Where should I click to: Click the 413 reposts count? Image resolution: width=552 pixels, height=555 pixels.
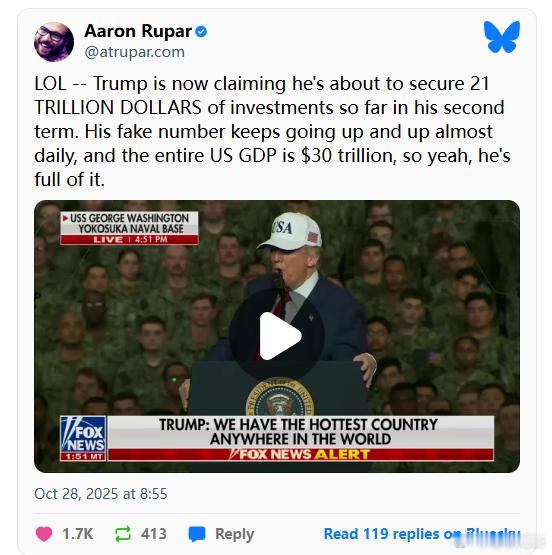tap(154, 534)
